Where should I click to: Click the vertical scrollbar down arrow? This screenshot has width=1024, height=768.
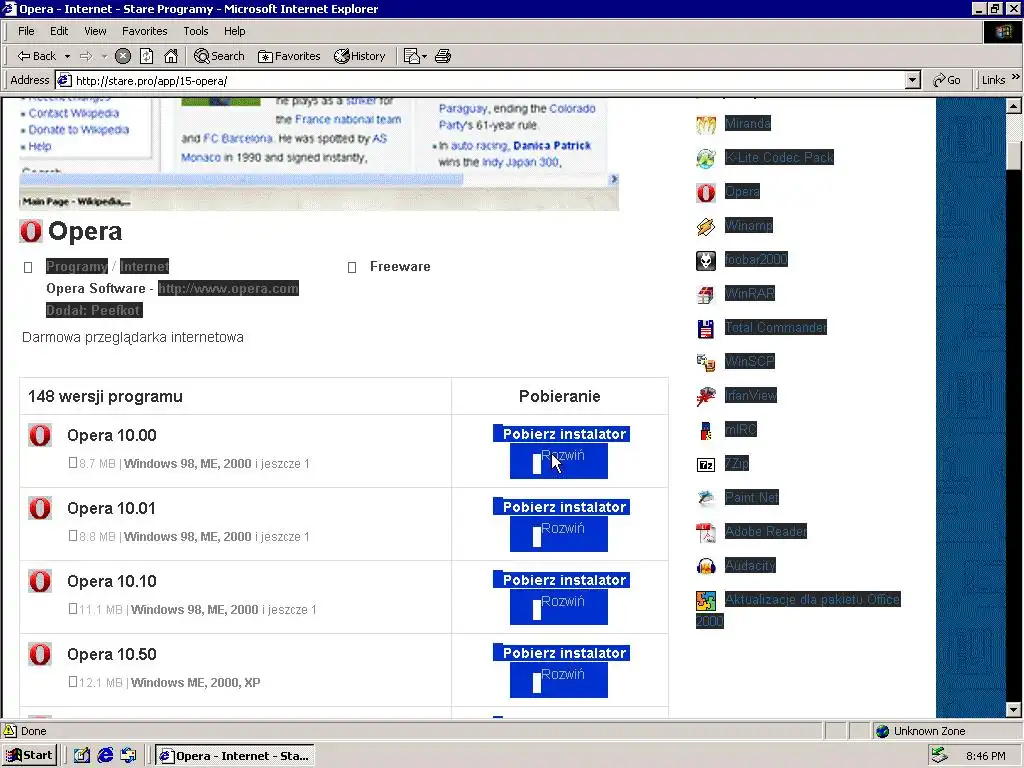(1014, 710)
